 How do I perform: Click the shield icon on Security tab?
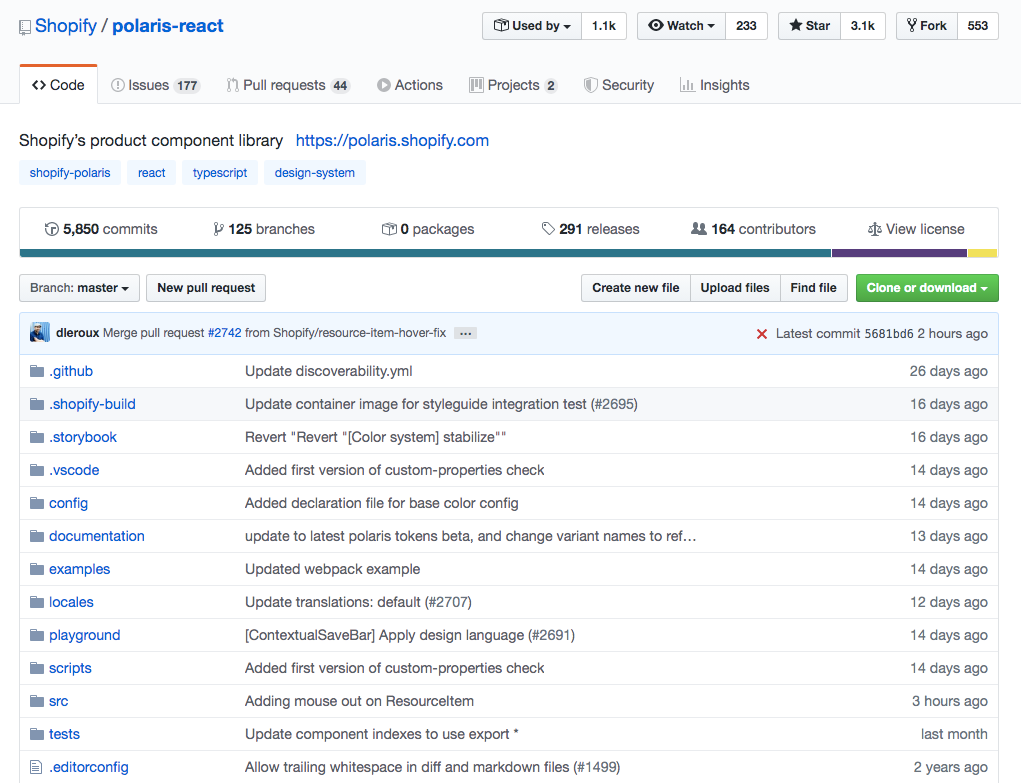point(591,85)
